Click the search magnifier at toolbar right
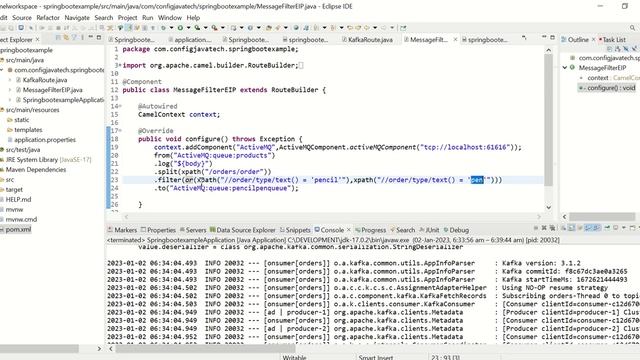 click(x=632, y=28)
